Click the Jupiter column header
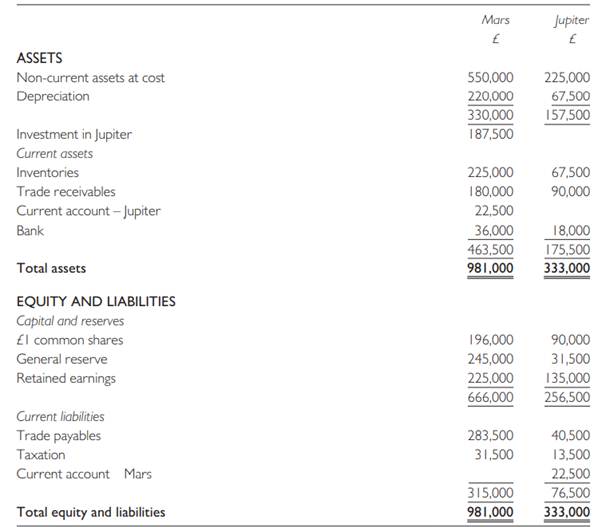 point(572,19)
